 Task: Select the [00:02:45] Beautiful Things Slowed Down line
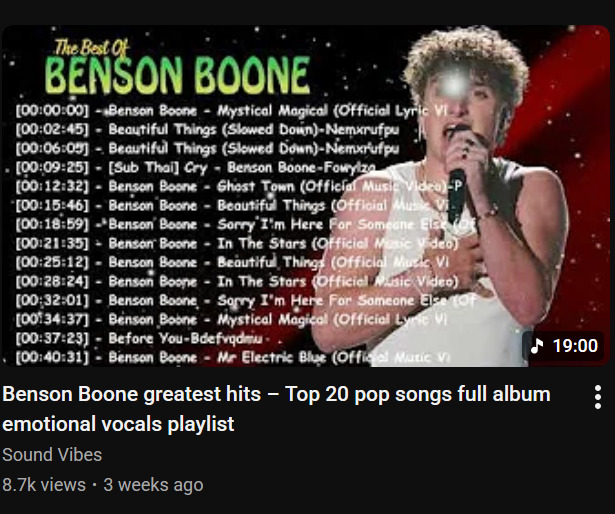point(207,129)
